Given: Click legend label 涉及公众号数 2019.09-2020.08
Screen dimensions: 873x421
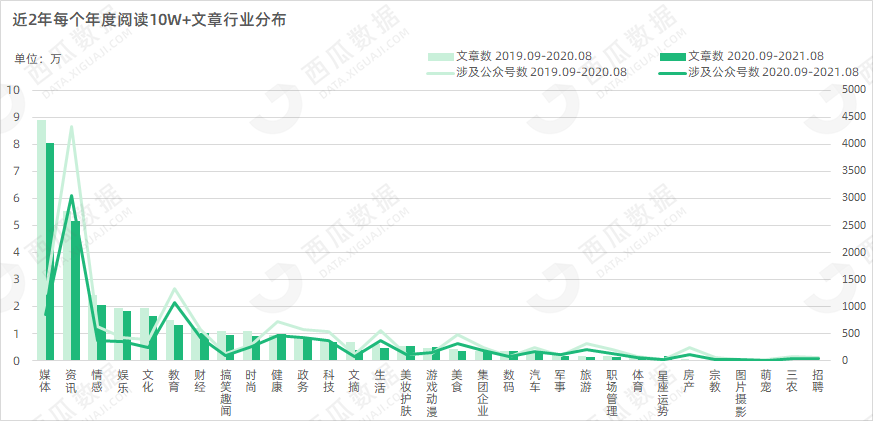Looking at the screenshot, I should (542, 72).
